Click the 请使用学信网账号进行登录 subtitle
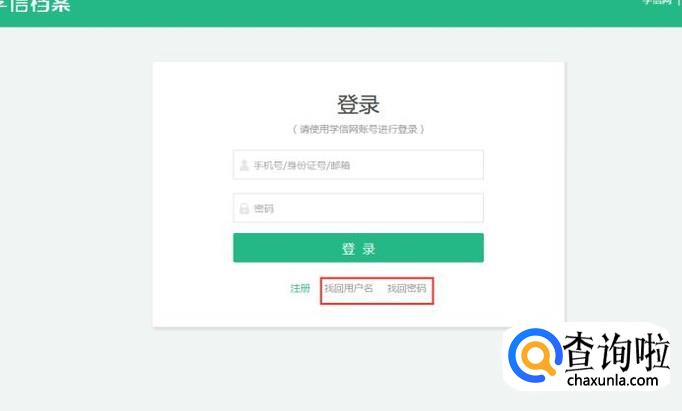Image resolution: width=682 pixels, height=411 pixels. (x=358, y=129)
